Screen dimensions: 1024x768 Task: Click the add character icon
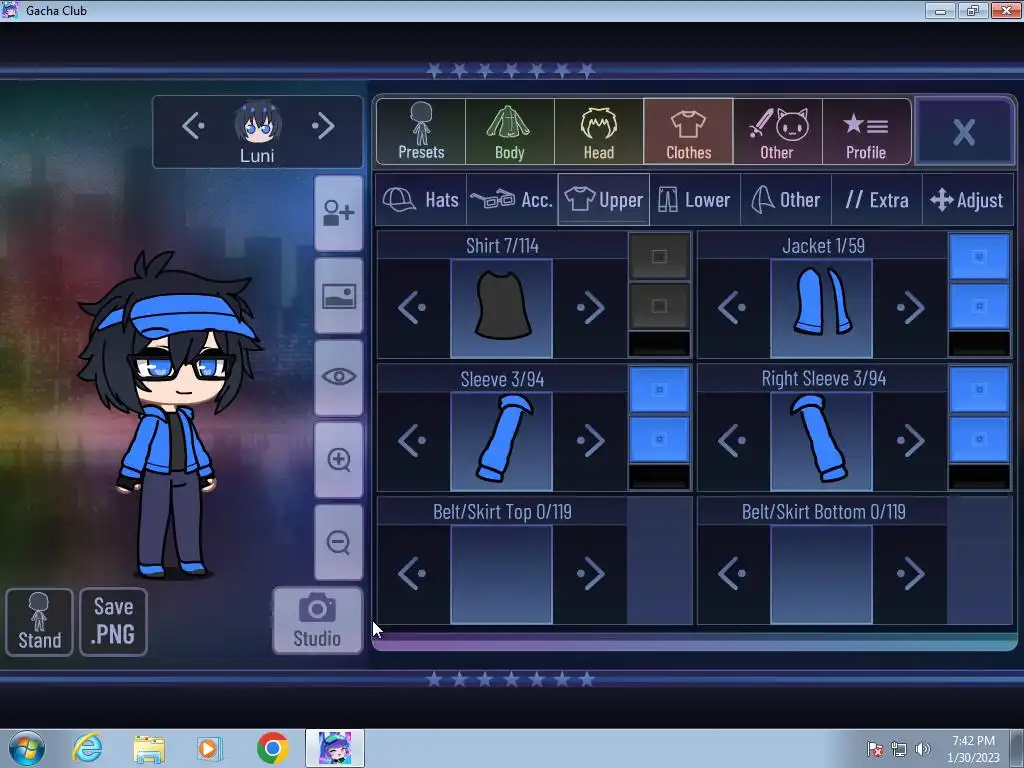pyautogui.click(x=338, y=213)
